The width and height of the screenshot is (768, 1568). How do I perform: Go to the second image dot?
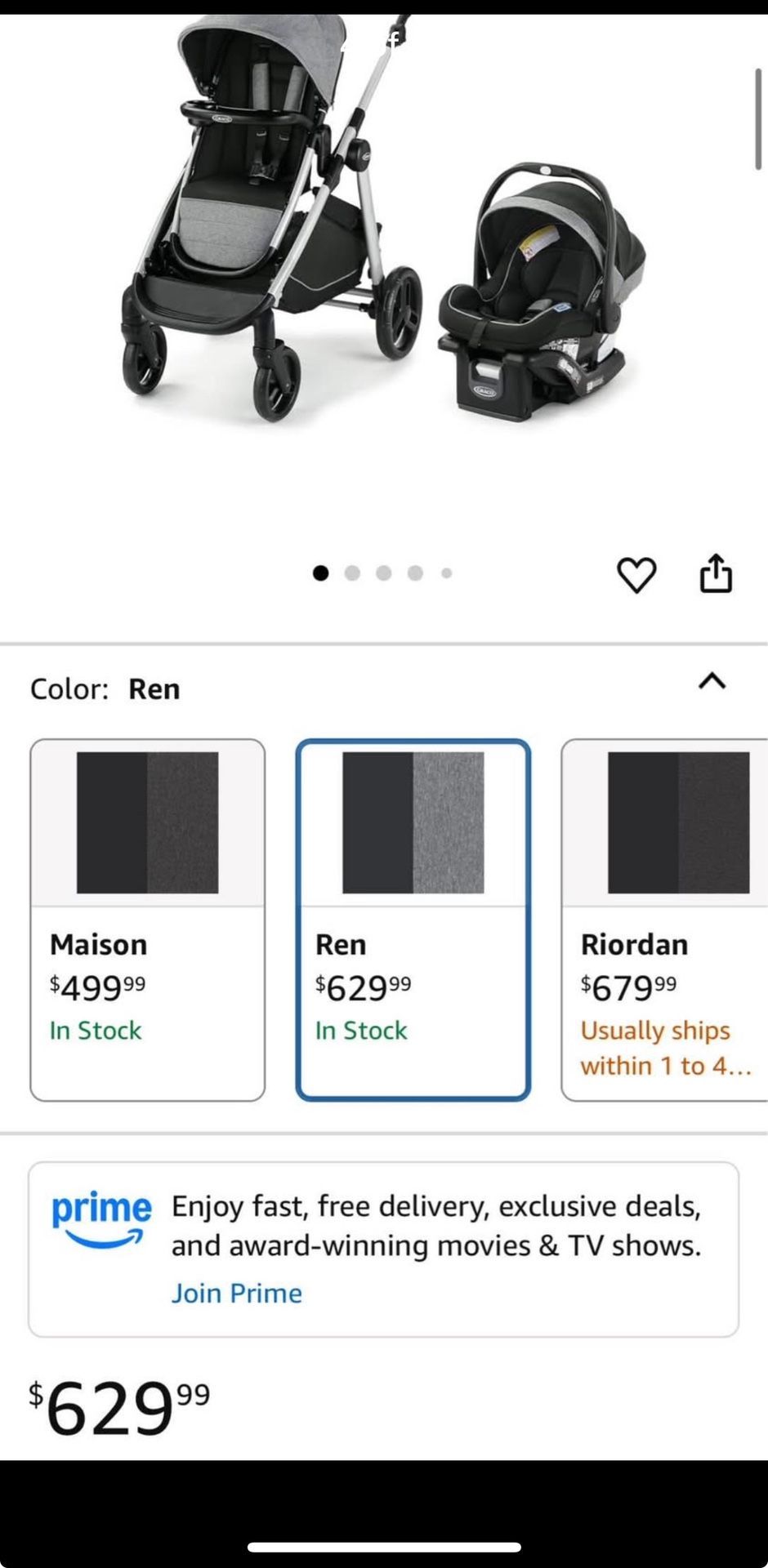[352, 573]
